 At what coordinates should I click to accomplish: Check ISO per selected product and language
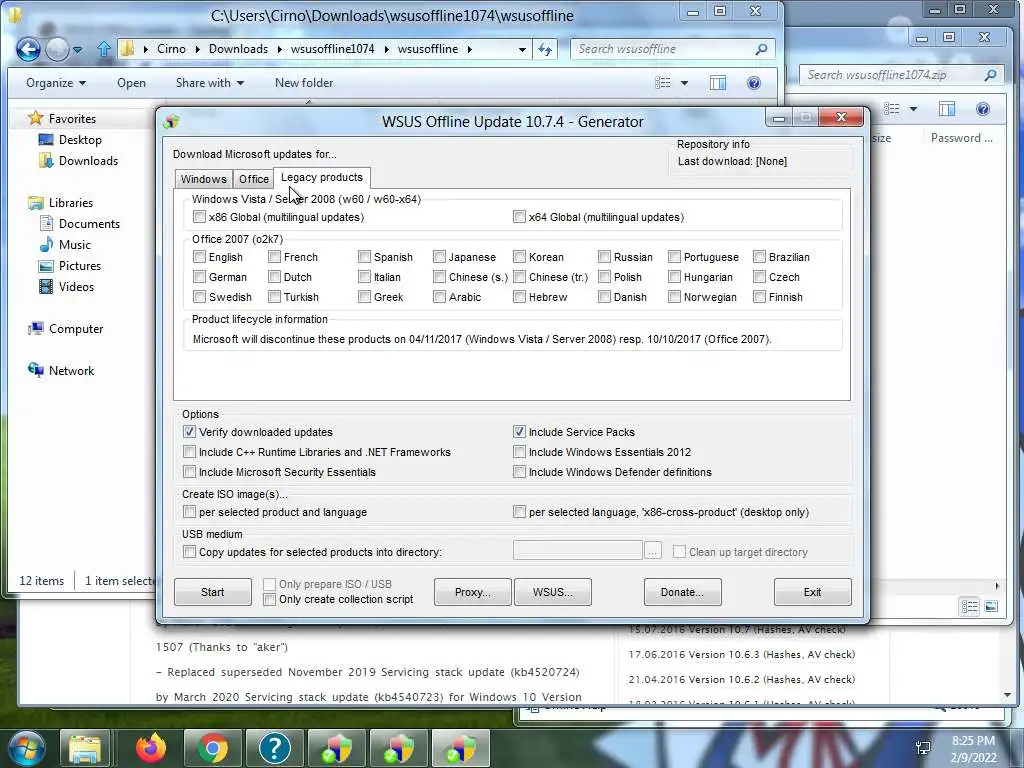click(x=189, y=512)
